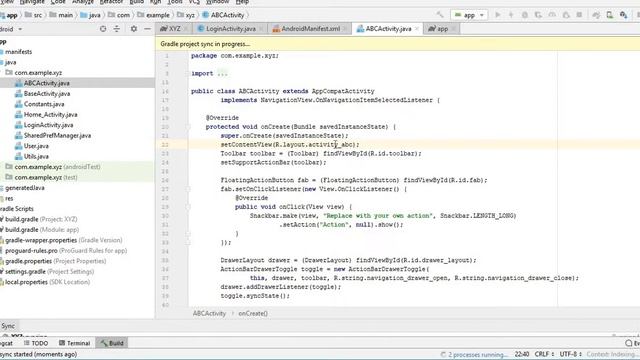The height and width of the screenshot is (360, 640).
Task: Click the Apply Changes lightning icon
Action: [x=511, y=15]
